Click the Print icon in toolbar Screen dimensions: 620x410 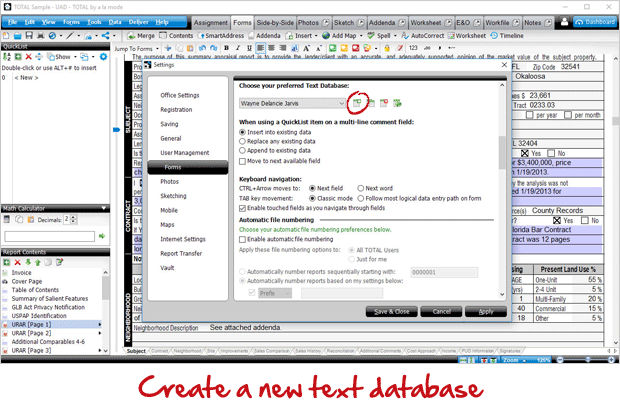pyautogui.click(x=40, y=36)
